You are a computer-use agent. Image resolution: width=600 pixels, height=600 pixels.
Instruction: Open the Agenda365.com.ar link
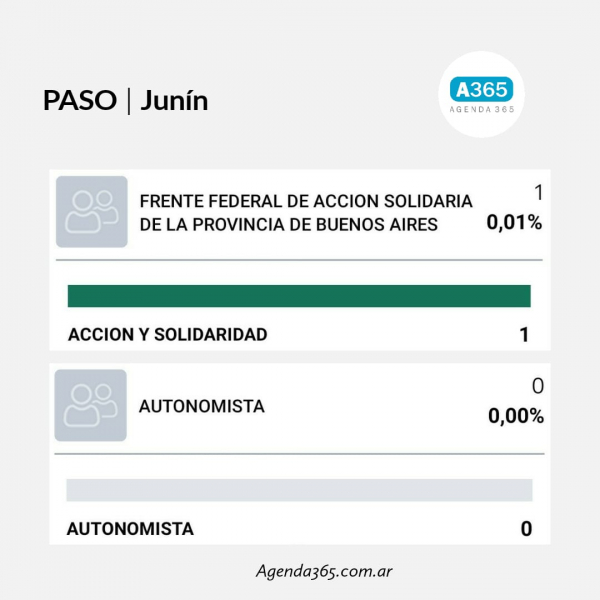(324, 571)
